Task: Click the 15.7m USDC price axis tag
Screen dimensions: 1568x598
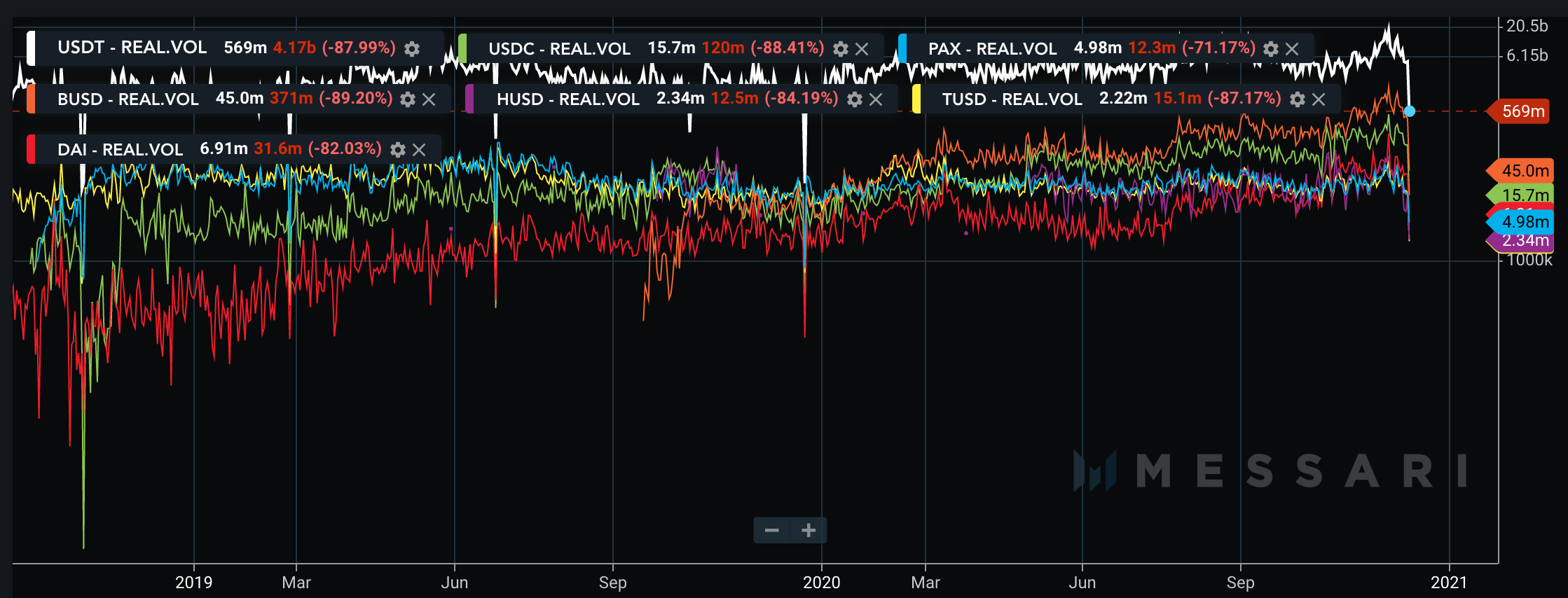Action: tap(1521, 195)
